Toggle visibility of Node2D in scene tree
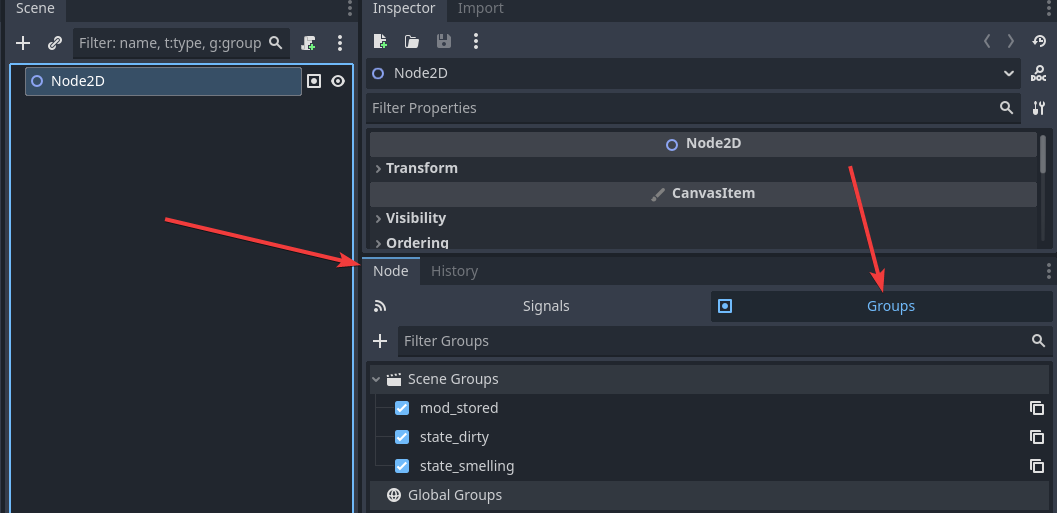This screenshot has width=1057, height=513. tap(338, 81)
